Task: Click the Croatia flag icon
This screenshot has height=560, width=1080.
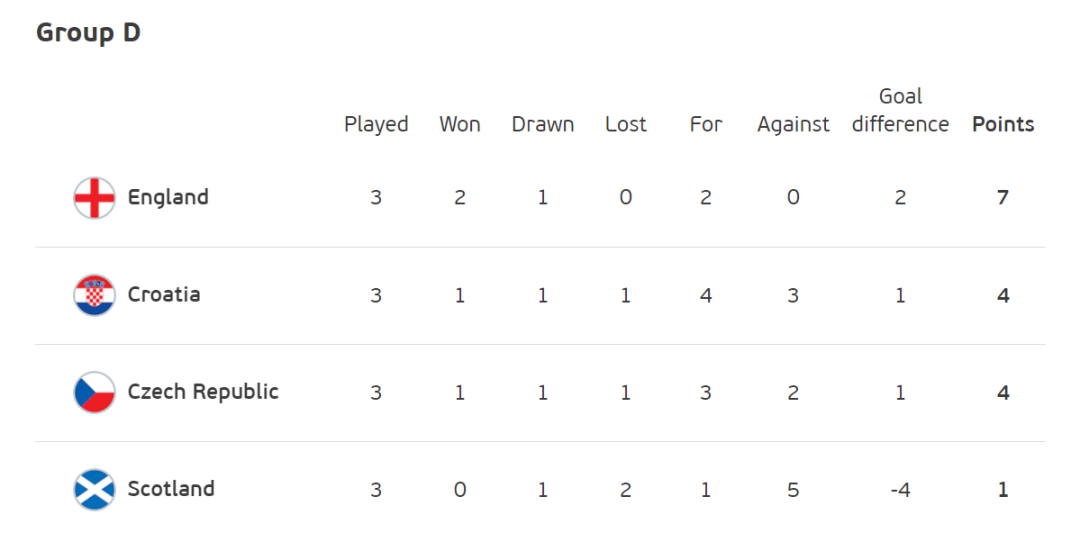Action: click(x=94, y=295)
